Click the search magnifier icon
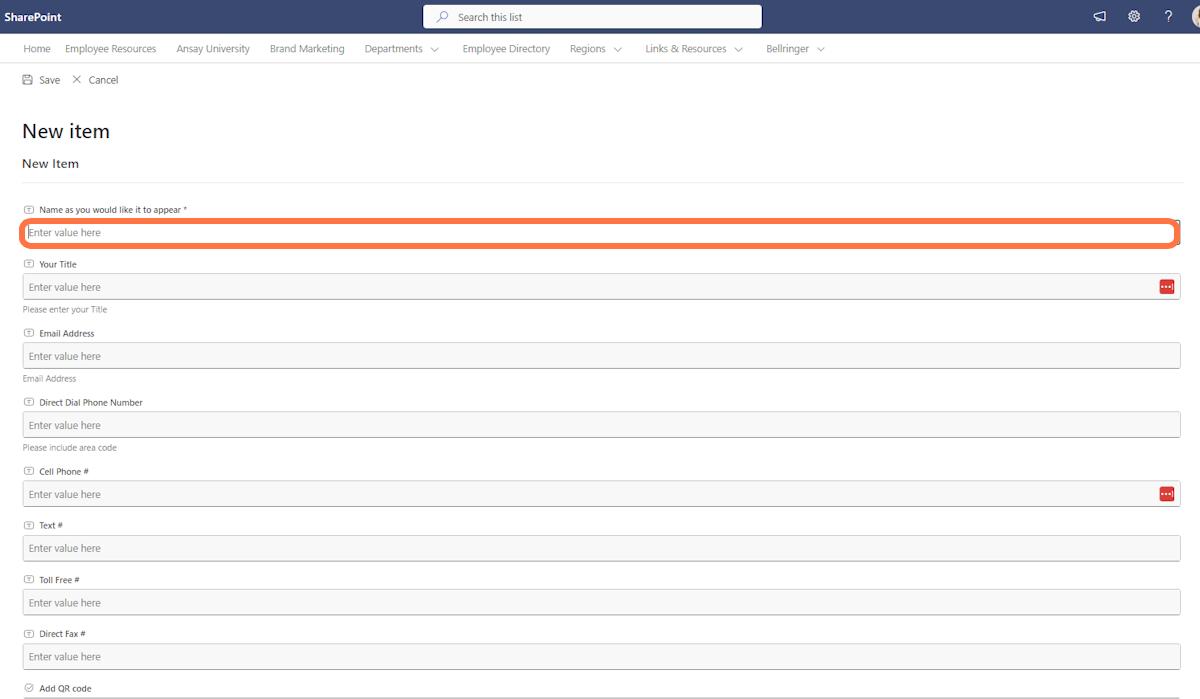The height and width of the screenshot is (699, 1200). point(443,17)
